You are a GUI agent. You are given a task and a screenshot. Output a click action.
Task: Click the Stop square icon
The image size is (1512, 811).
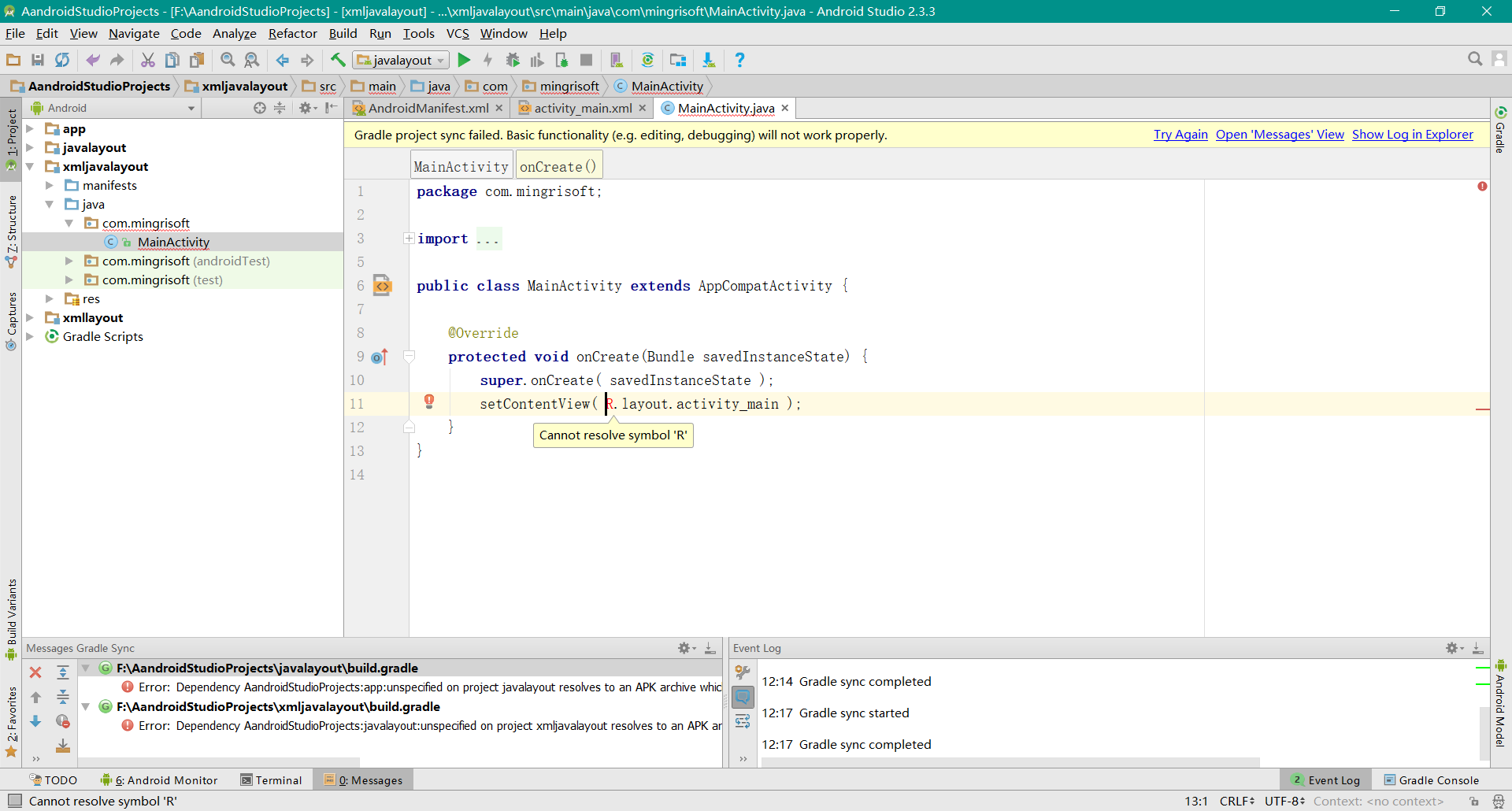586,60
